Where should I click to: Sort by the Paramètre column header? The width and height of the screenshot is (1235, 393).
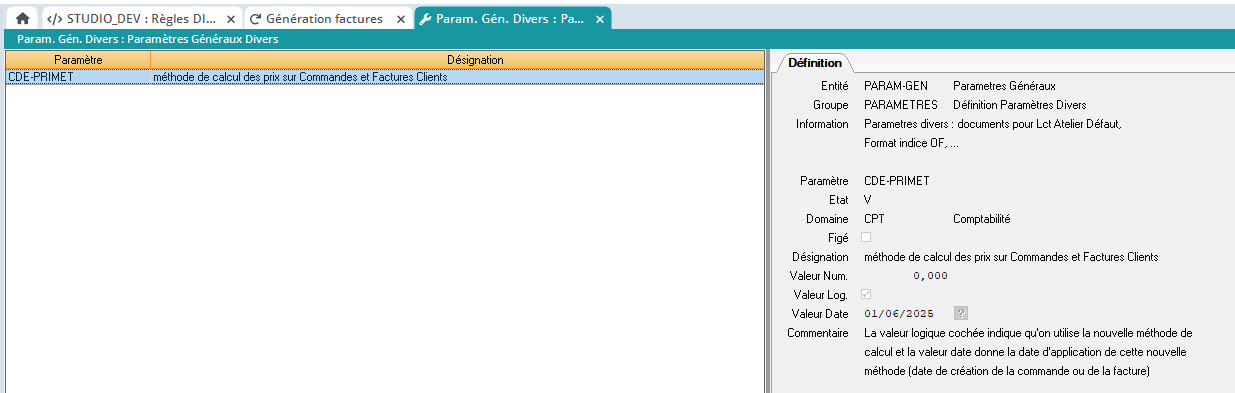pyautogui.click(x=78, y=60)
